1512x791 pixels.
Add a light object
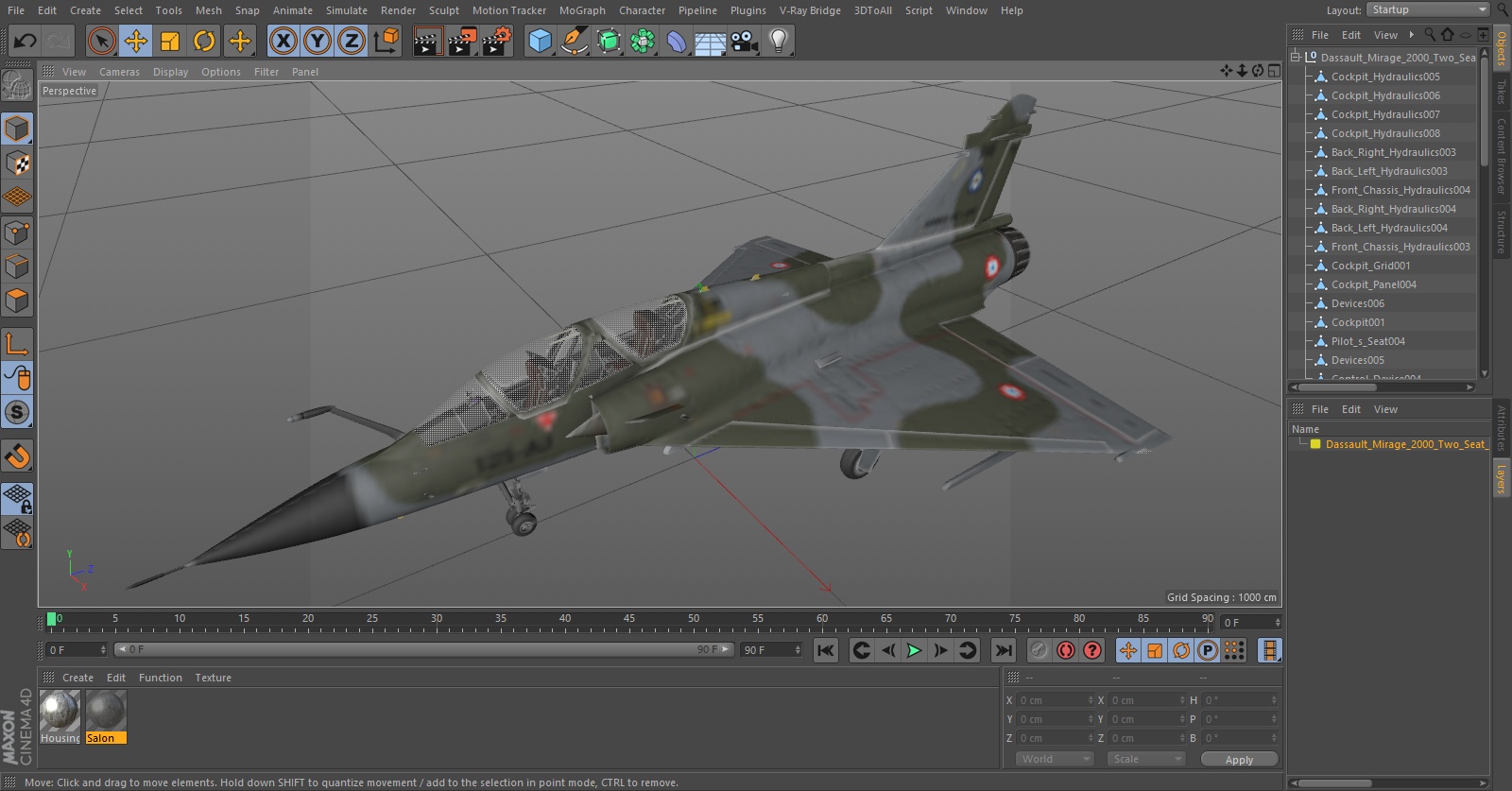coord(779,41)
